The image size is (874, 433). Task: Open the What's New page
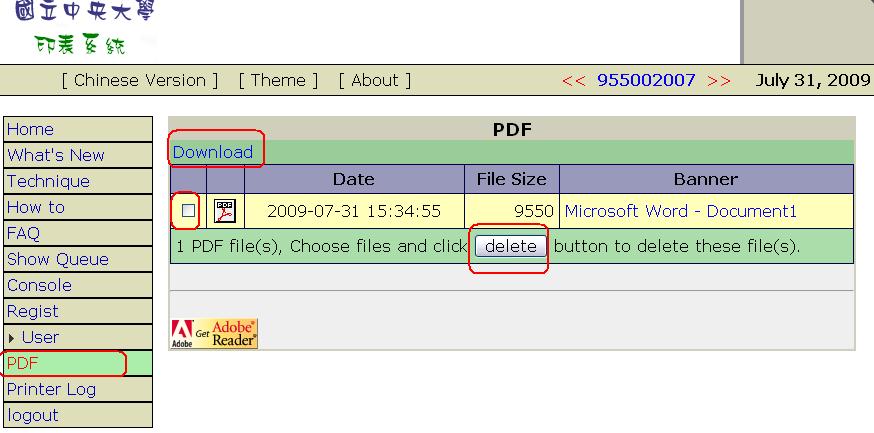pos(55,155)
